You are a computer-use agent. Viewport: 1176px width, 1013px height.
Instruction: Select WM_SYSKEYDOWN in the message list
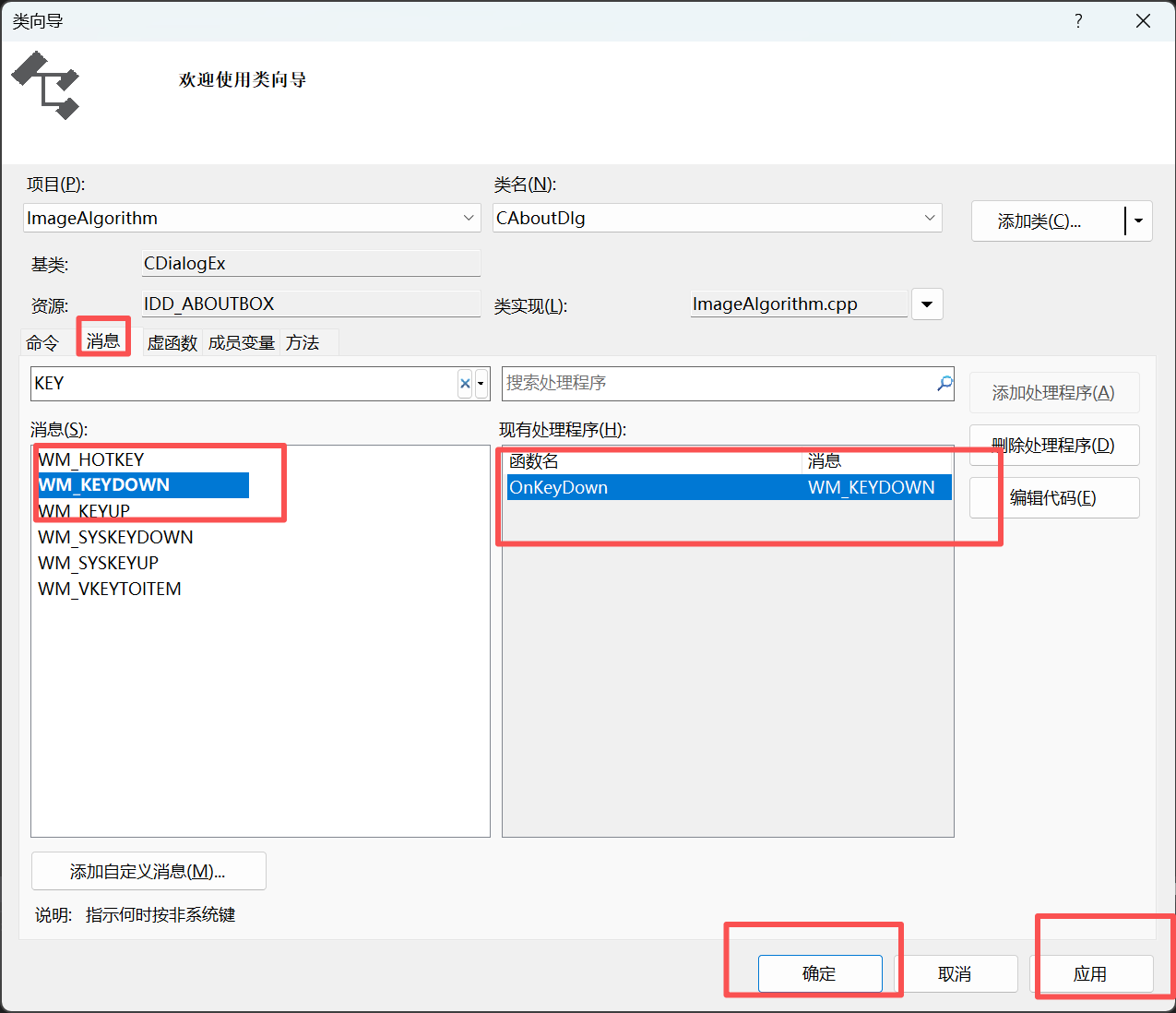(115, 537)
